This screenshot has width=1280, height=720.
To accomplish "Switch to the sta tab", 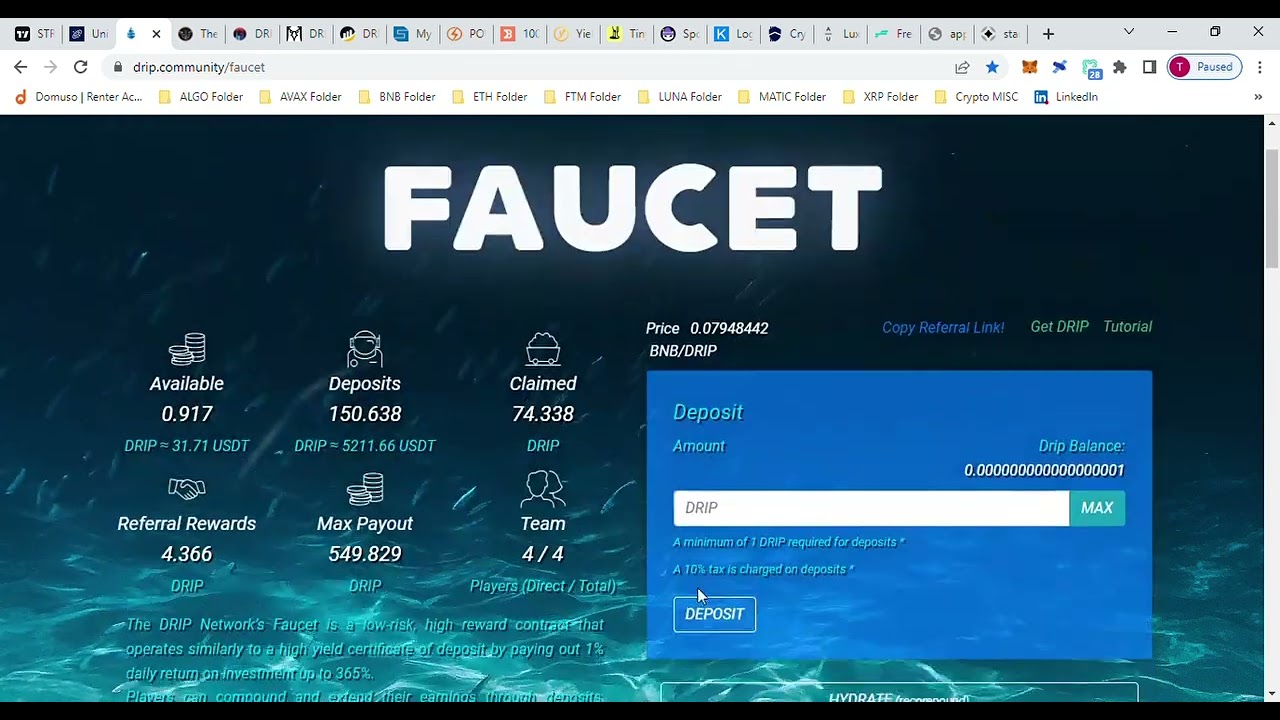I will (1000, 34).
